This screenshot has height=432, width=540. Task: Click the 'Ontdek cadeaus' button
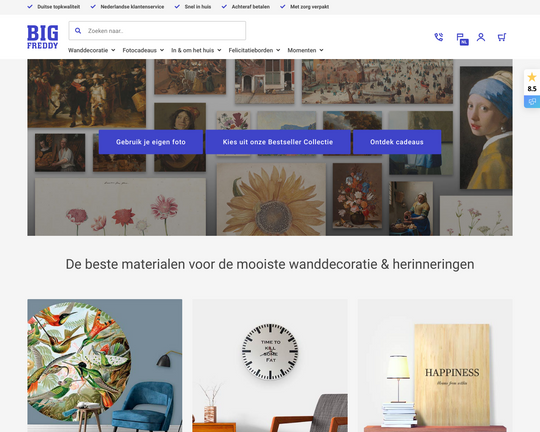[397, 142]
